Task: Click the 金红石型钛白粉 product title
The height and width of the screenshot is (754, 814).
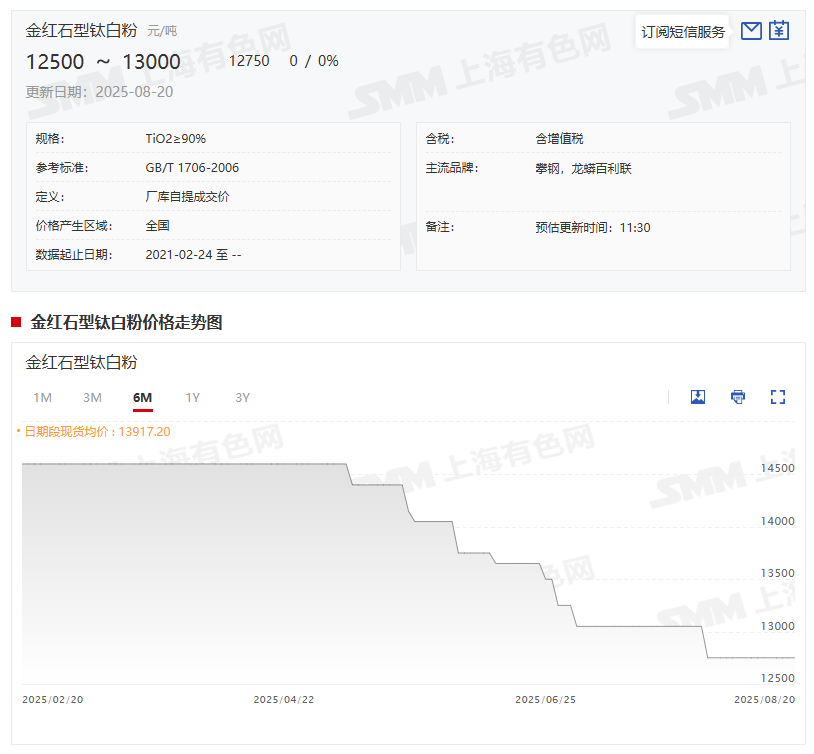Action: tap(84, 31)
